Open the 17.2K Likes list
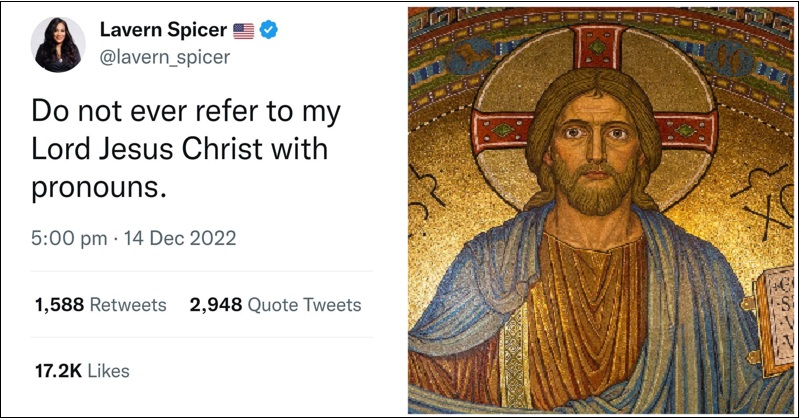The width and height of the screenshot is (800, 420). click(82, 370)
